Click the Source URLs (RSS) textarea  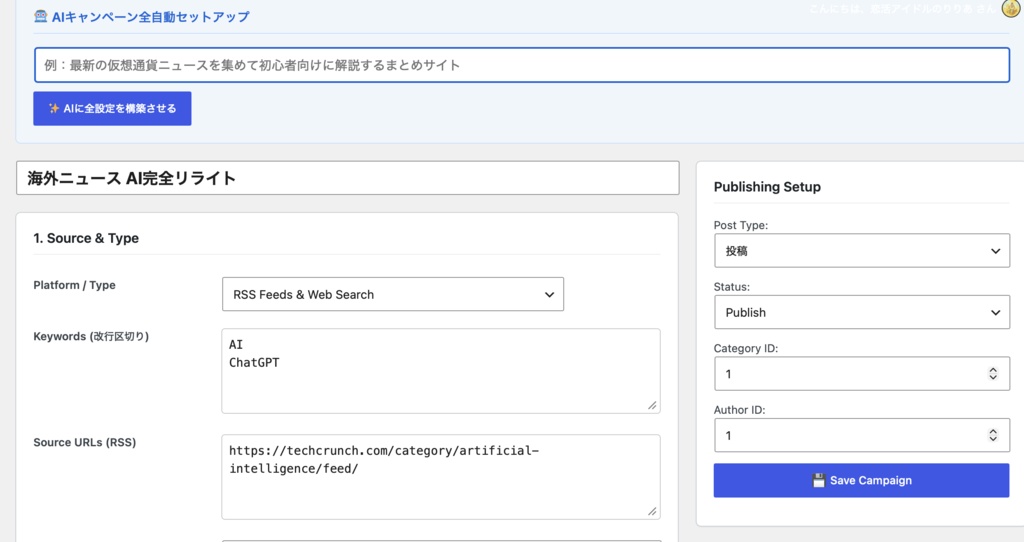[x=441, y=477]
